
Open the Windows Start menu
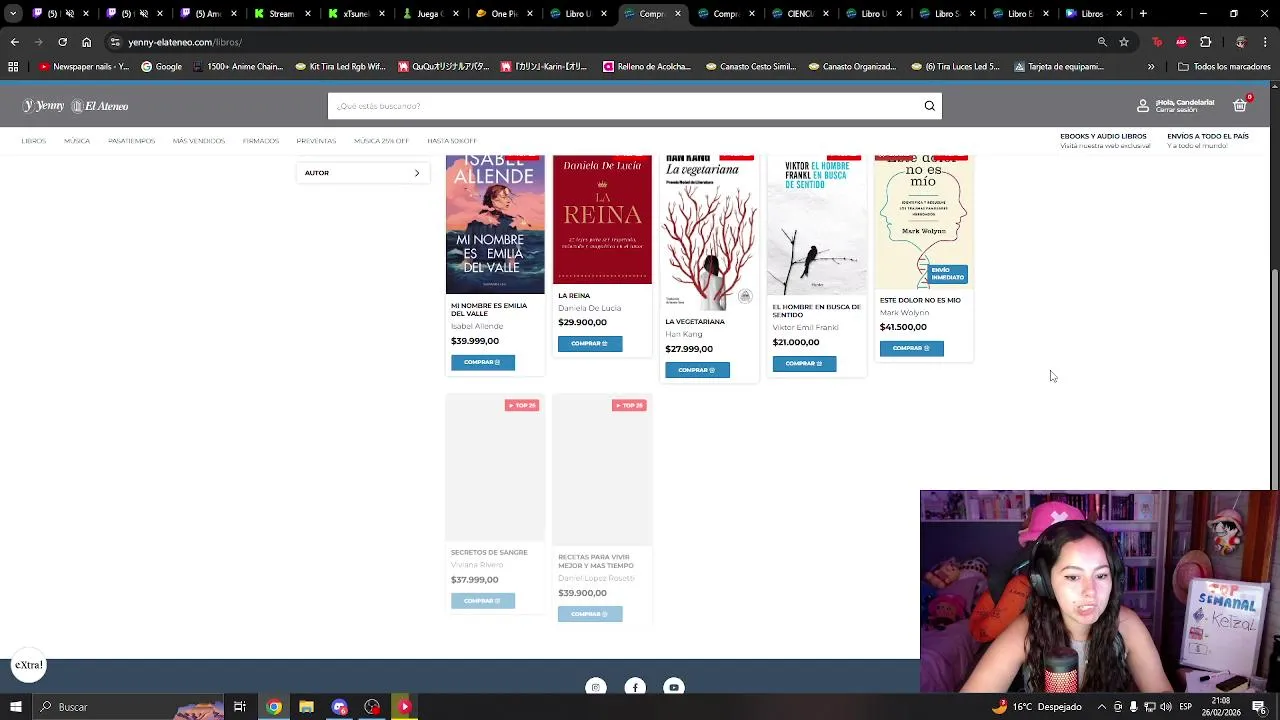pyautogui.click(x=15, y=707)
